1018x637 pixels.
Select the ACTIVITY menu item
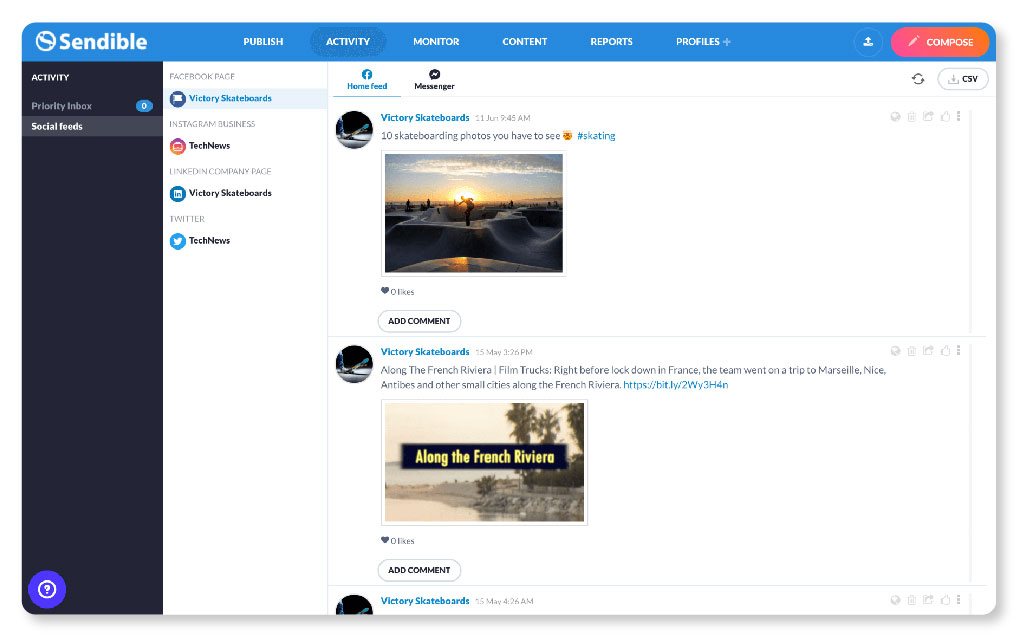point(348,42)
